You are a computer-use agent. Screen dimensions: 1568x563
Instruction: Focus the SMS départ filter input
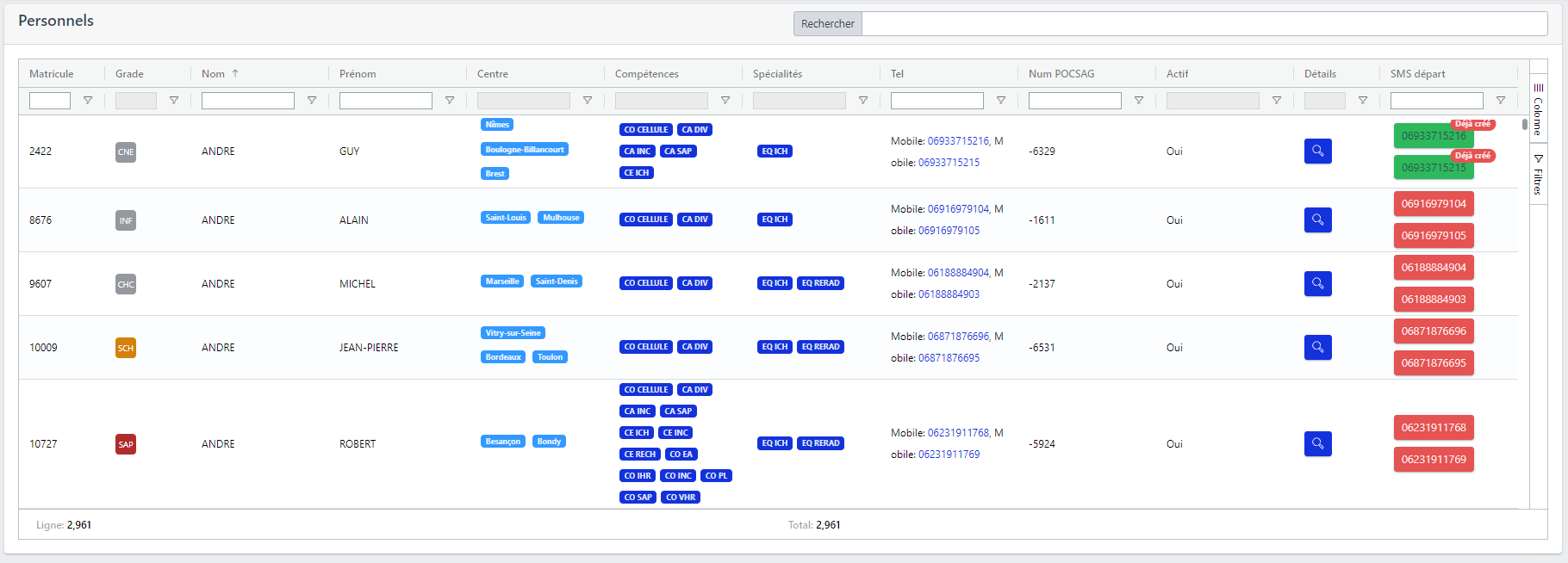coord(1437,101)
